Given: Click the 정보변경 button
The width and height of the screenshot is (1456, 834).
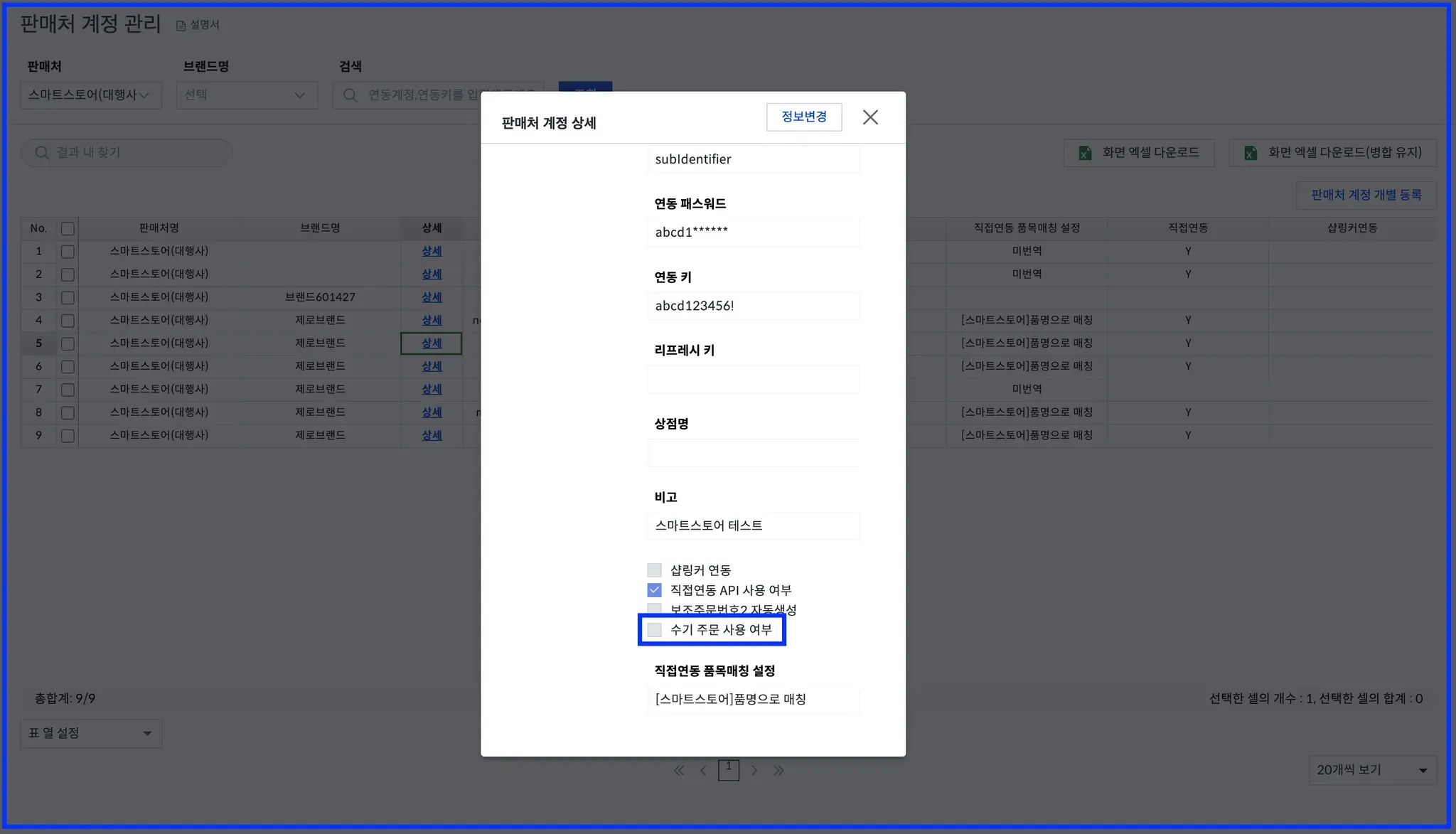Looking at the screenshot, I should tap(803, 117).
